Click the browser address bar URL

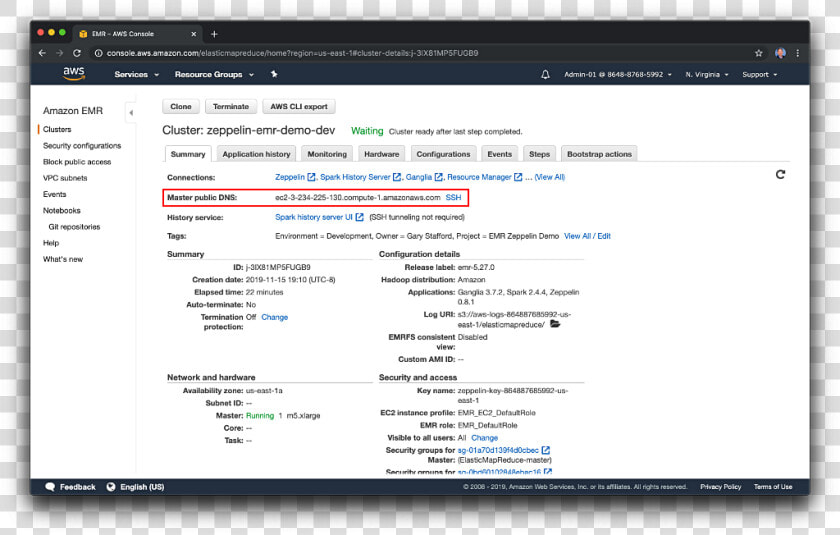[292, 53]
